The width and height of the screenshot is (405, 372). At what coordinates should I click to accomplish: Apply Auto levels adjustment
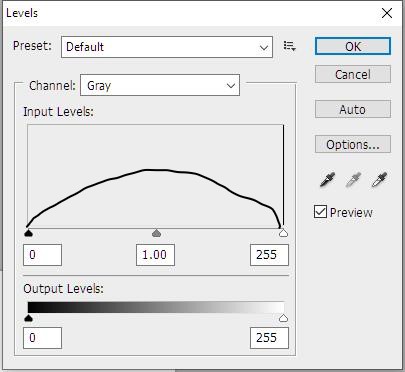pos(353,109)
